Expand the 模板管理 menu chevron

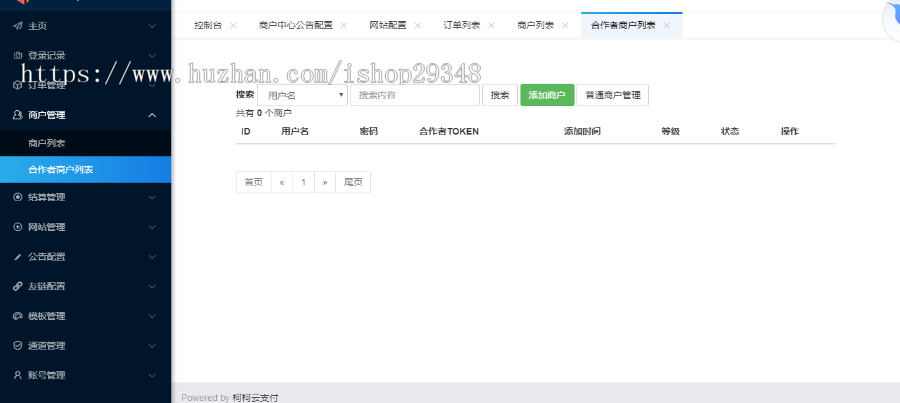pyautogui.click(x=152, y=316)
